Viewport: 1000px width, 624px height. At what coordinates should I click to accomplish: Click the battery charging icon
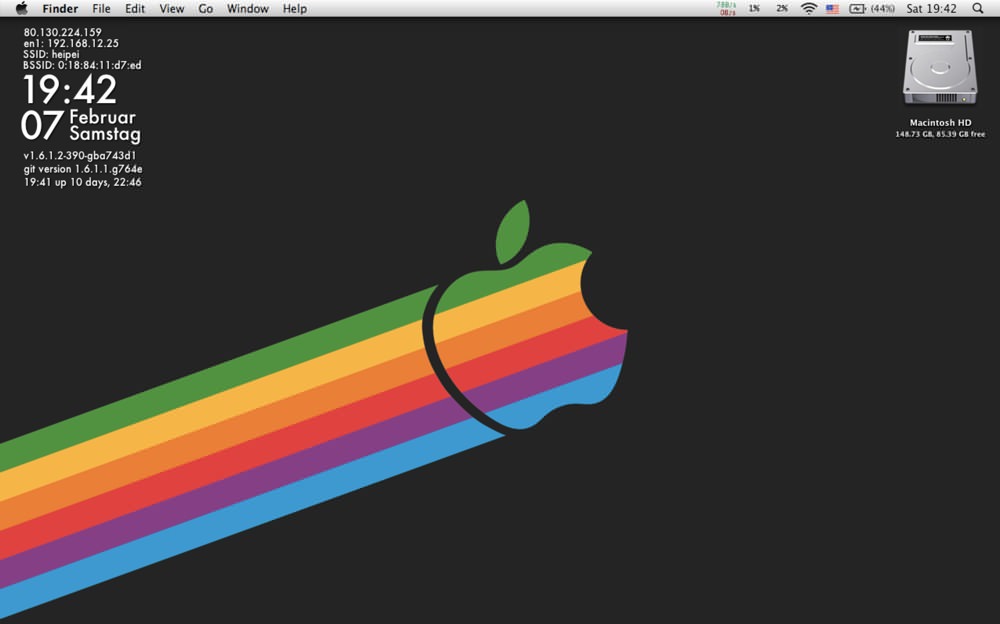pyautogui.click(x=858, y=8)
